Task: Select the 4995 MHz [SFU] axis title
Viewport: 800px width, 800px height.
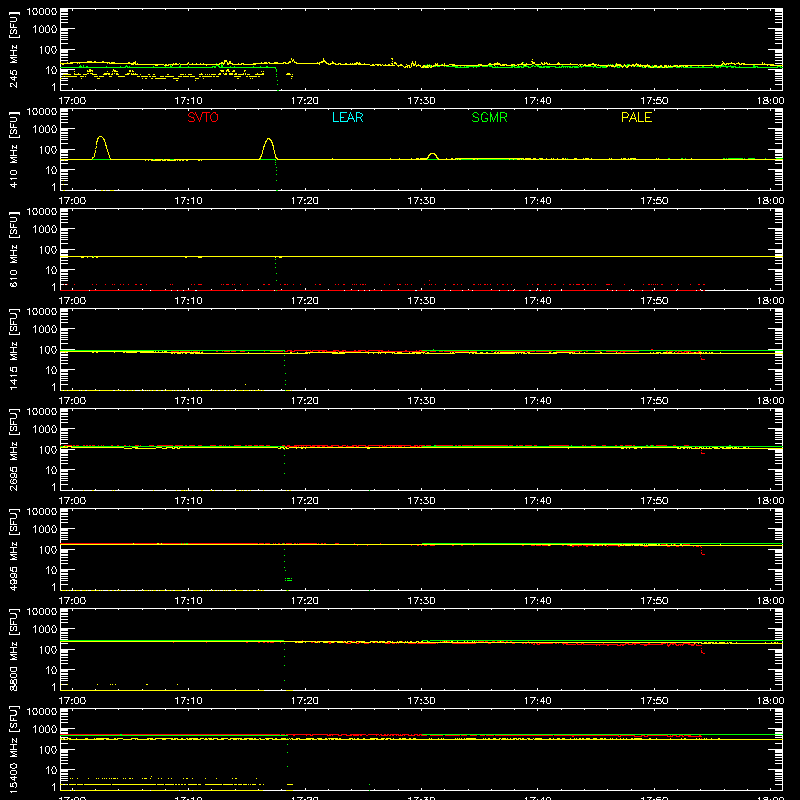Action: pos(14,549)
